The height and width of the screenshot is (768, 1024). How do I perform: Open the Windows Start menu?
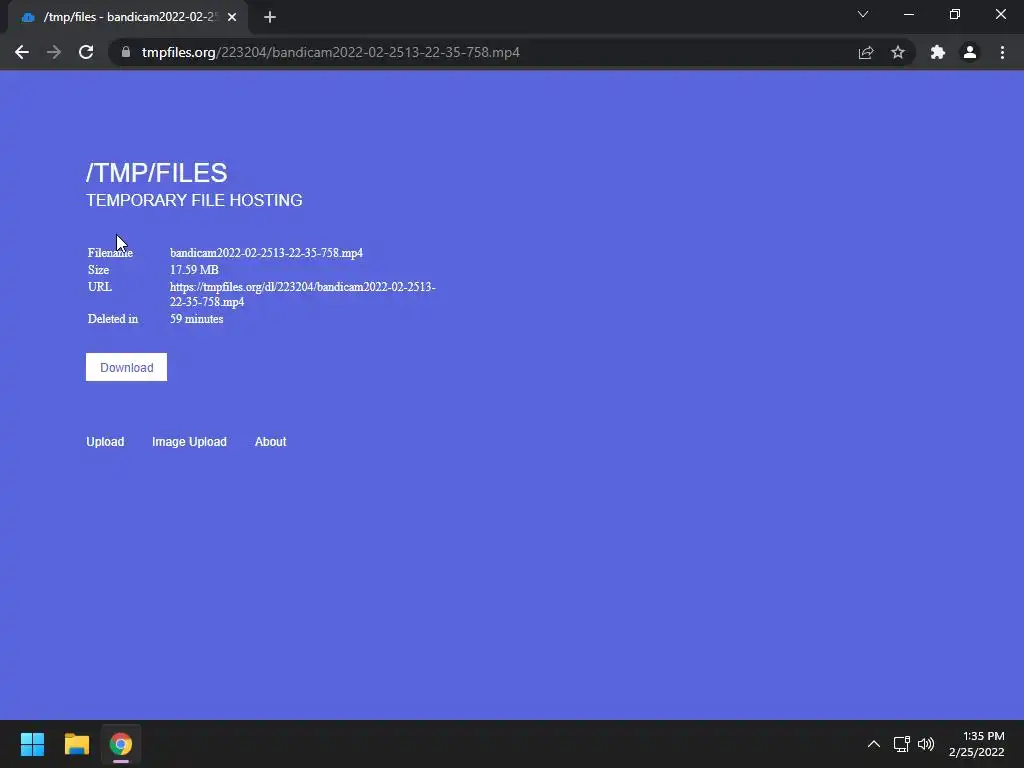(32, 744)
